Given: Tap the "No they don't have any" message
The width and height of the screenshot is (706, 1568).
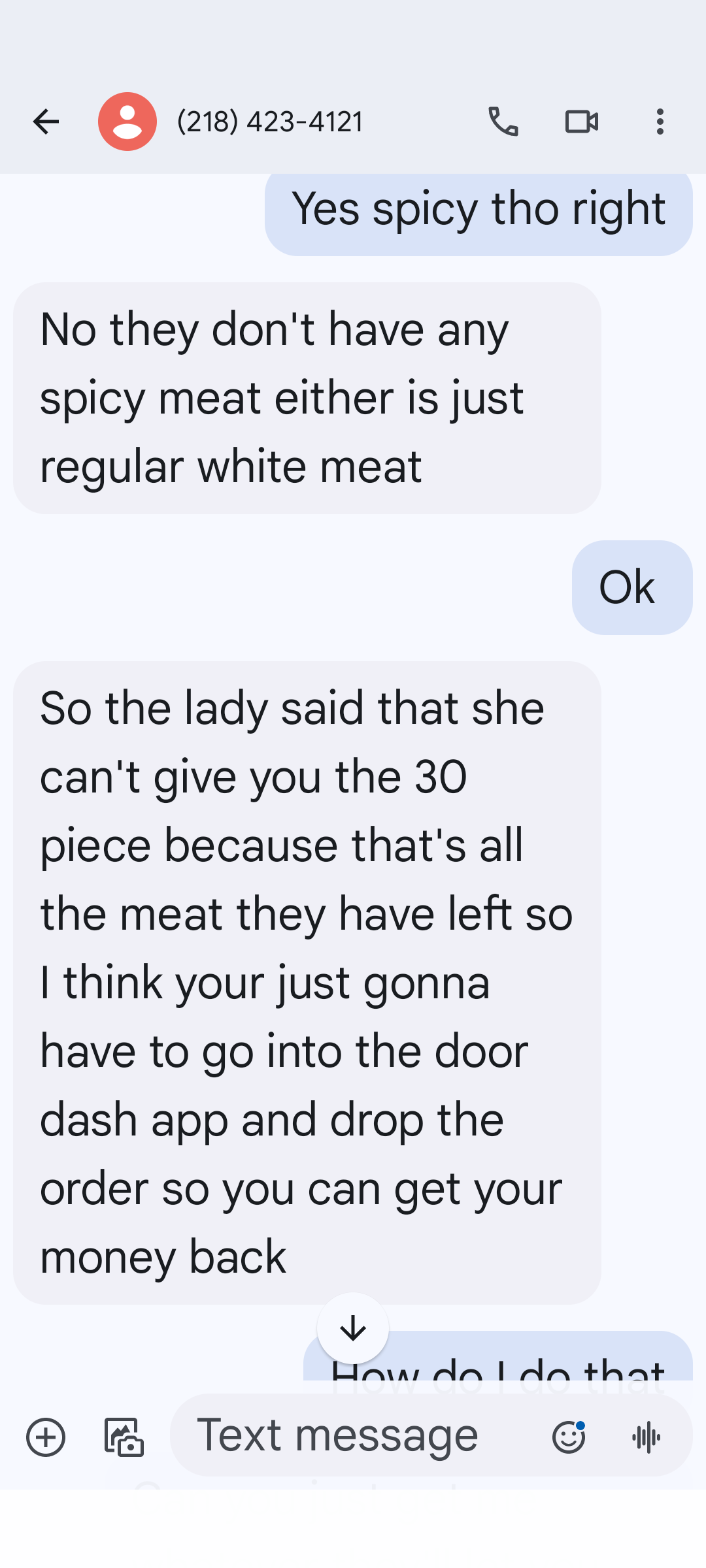Looking at the screenshot, I should point(307,398).
